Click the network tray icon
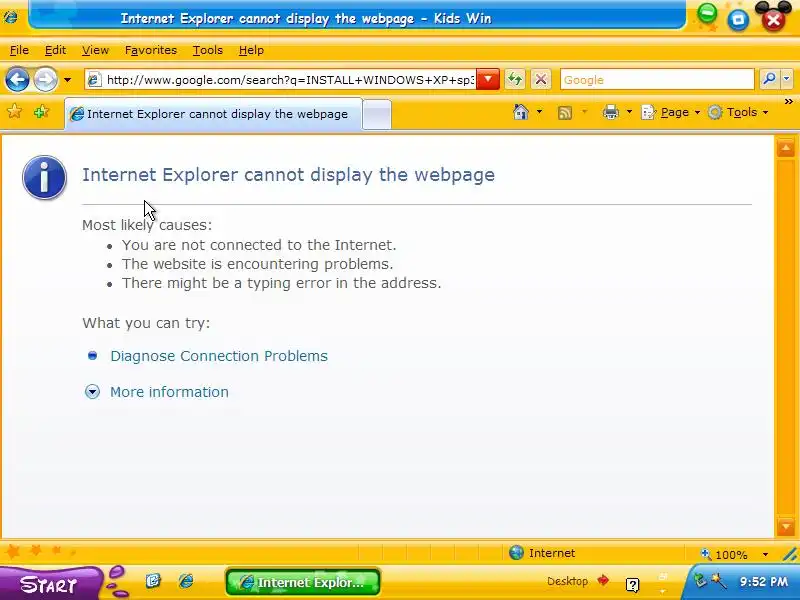The width and height of the screenshot is (800, 600). (x=700, y=581)
